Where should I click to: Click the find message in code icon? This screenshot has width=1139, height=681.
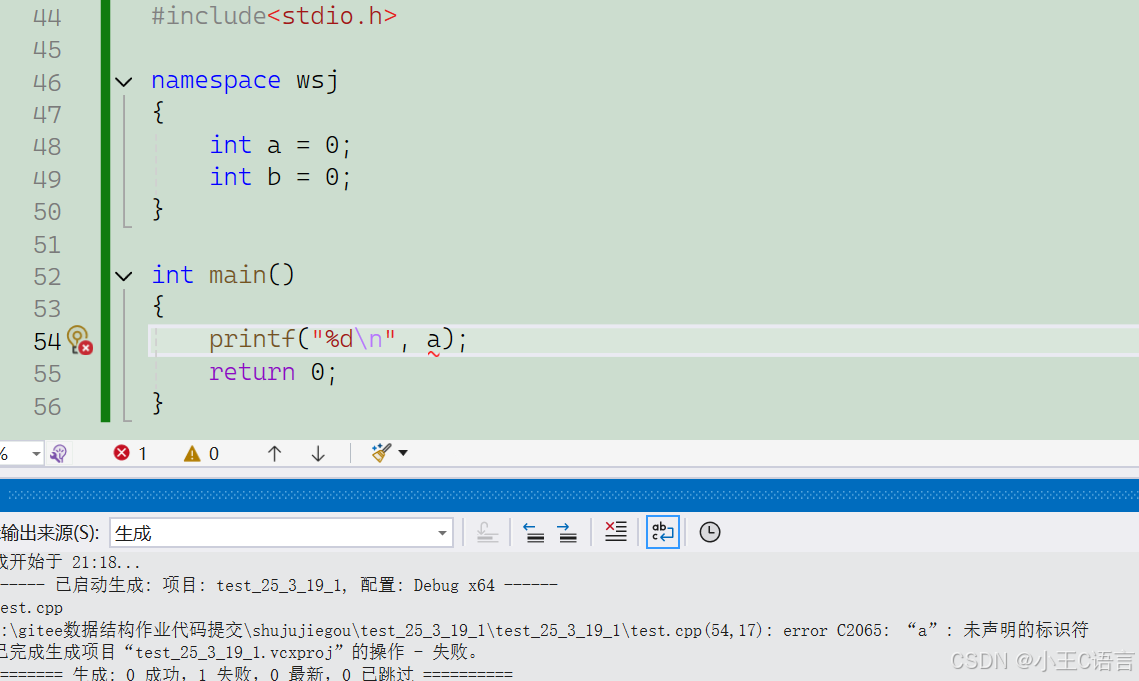(x=487, y=533)
